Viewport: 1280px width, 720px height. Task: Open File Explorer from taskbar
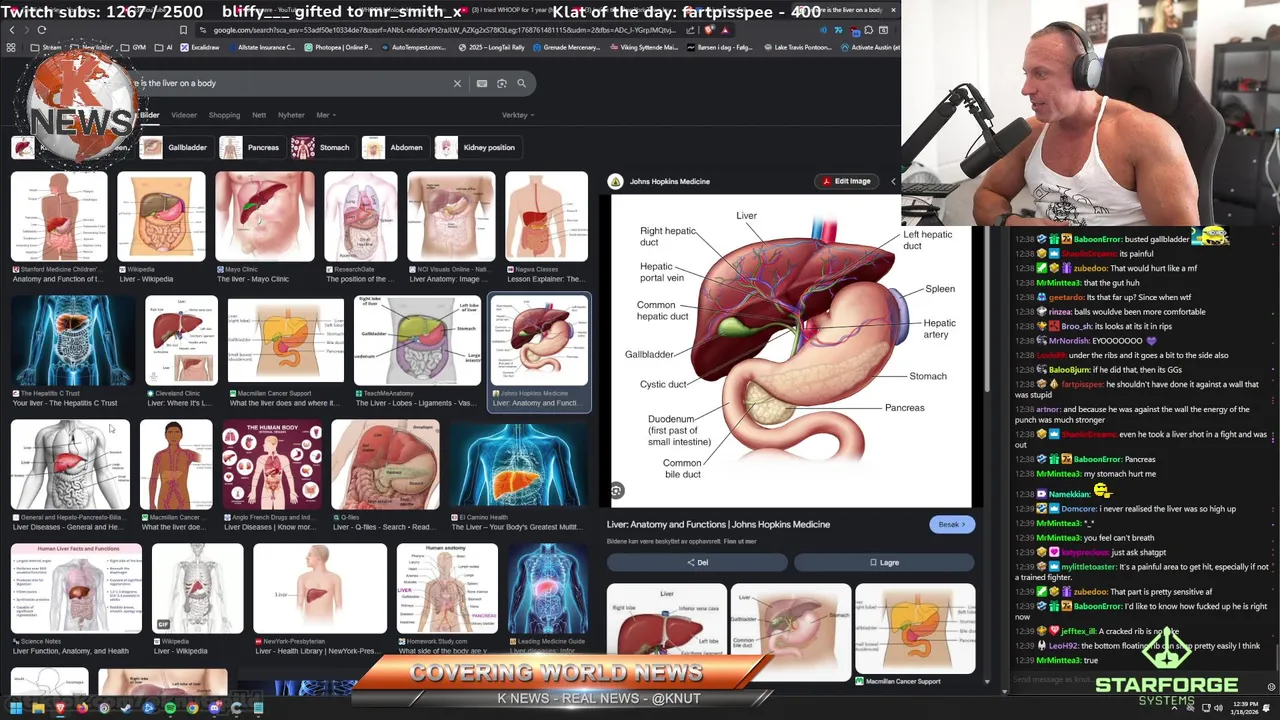(38, 708)
